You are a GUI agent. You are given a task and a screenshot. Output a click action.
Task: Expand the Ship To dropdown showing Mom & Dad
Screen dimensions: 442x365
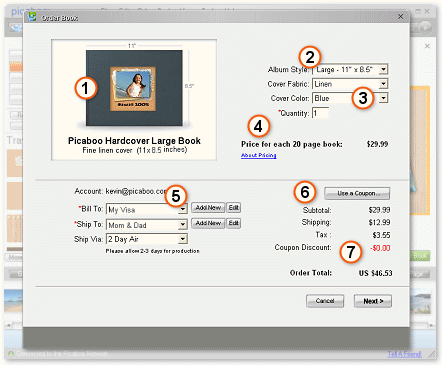click(x=147, y=224)
